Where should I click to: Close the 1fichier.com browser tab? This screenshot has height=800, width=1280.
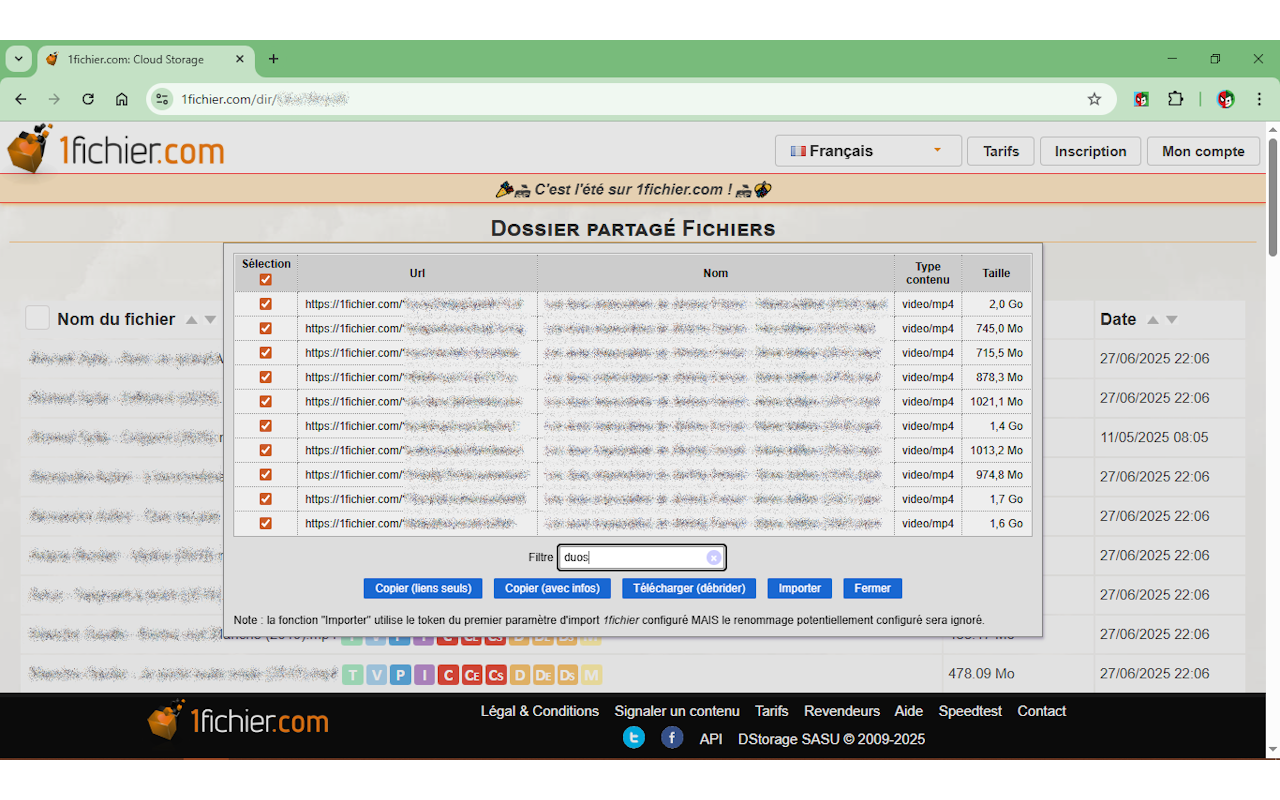coord(240,59)
